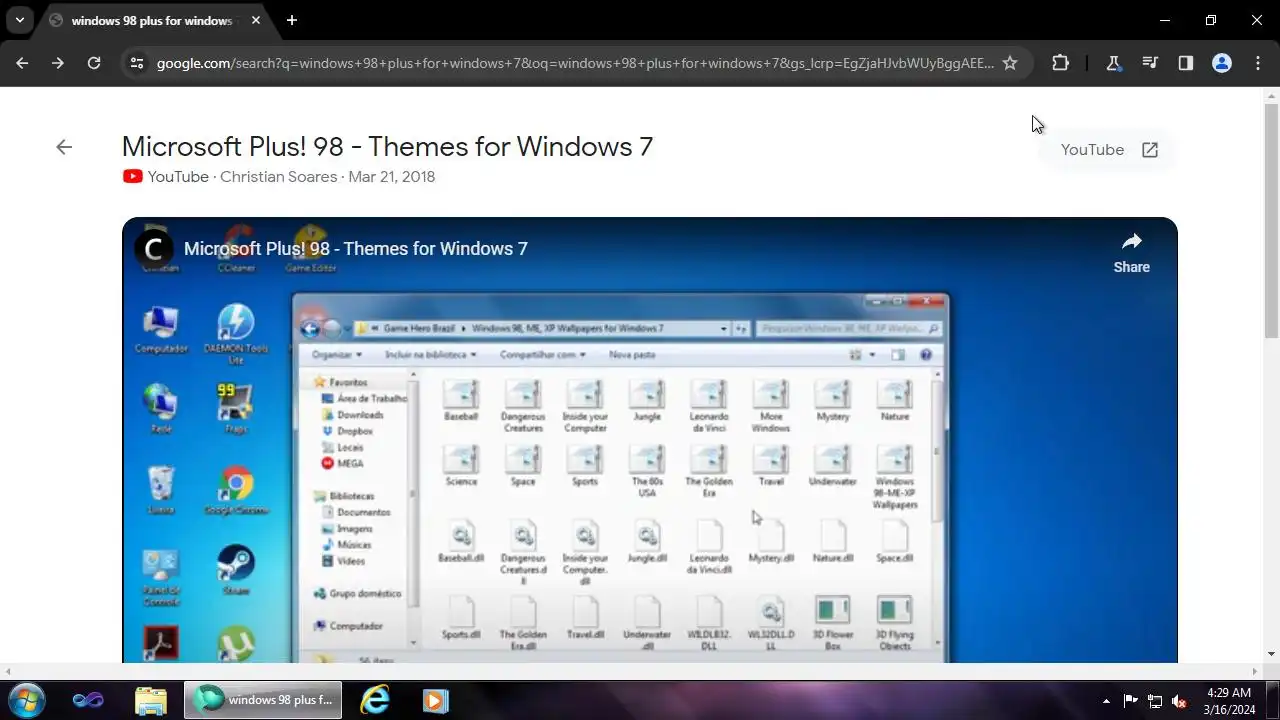Image resolution: width=1280 pixels, height=720 pixels.
Task: Go back using the browser back arrow
Action: (22, 63)
